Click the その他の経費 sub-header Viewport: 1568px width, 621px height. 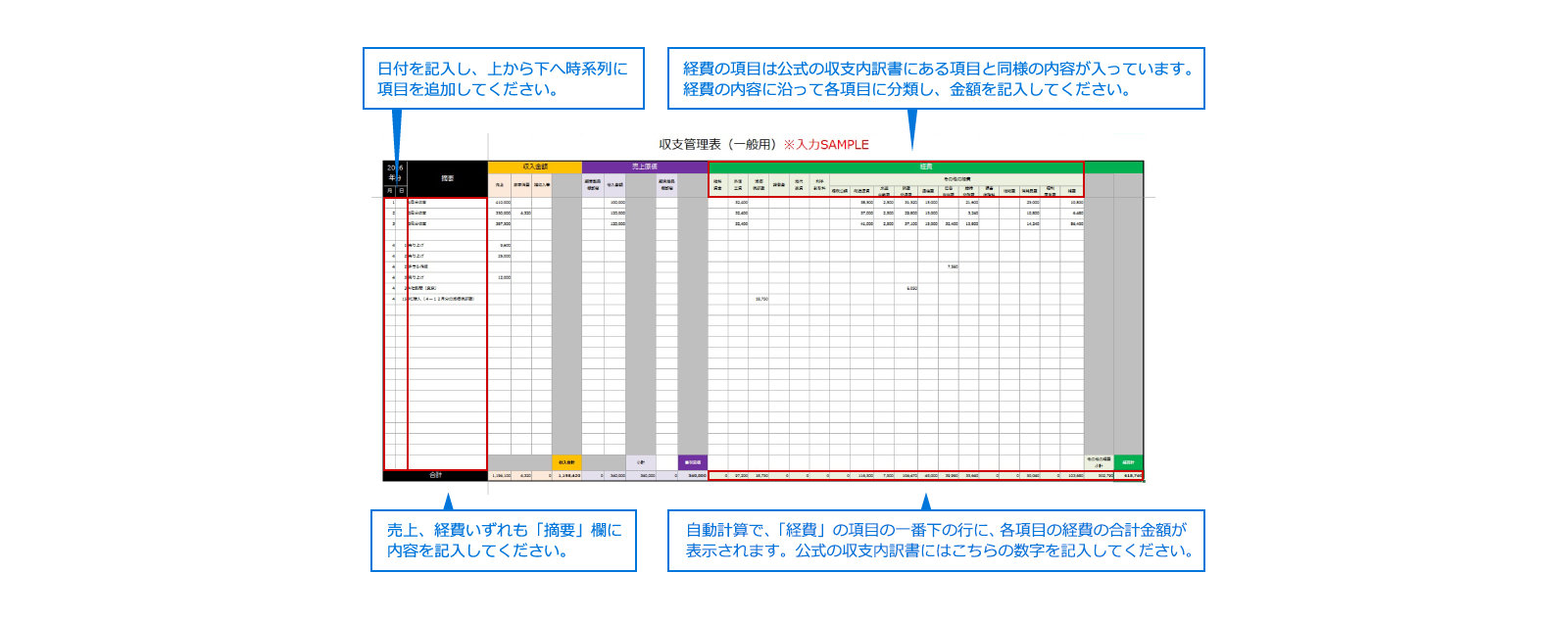click(956, 179)
